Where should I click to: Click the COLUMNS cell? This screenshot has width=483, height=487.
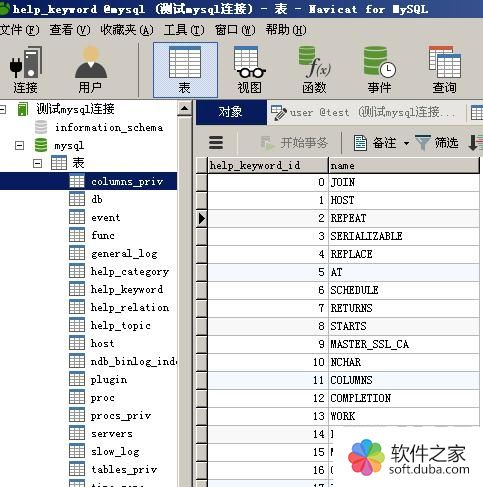(404, 380)
